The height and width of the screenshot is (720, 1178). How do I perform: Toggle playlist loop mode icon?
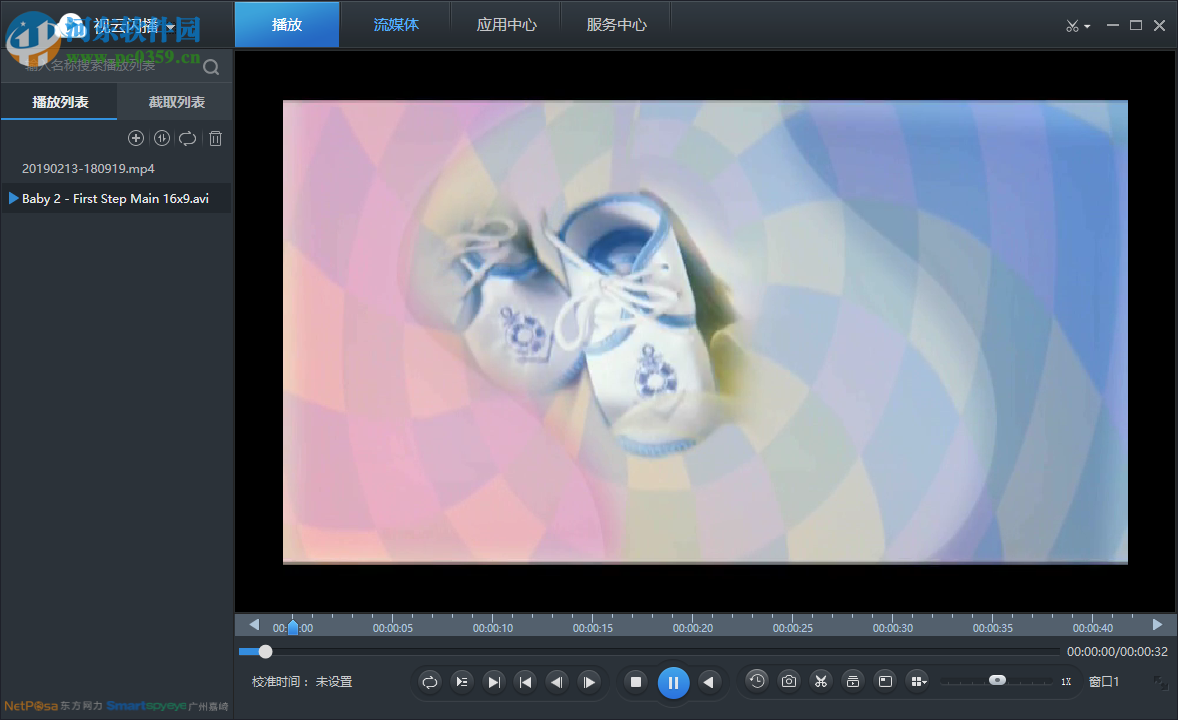[188, 138]
